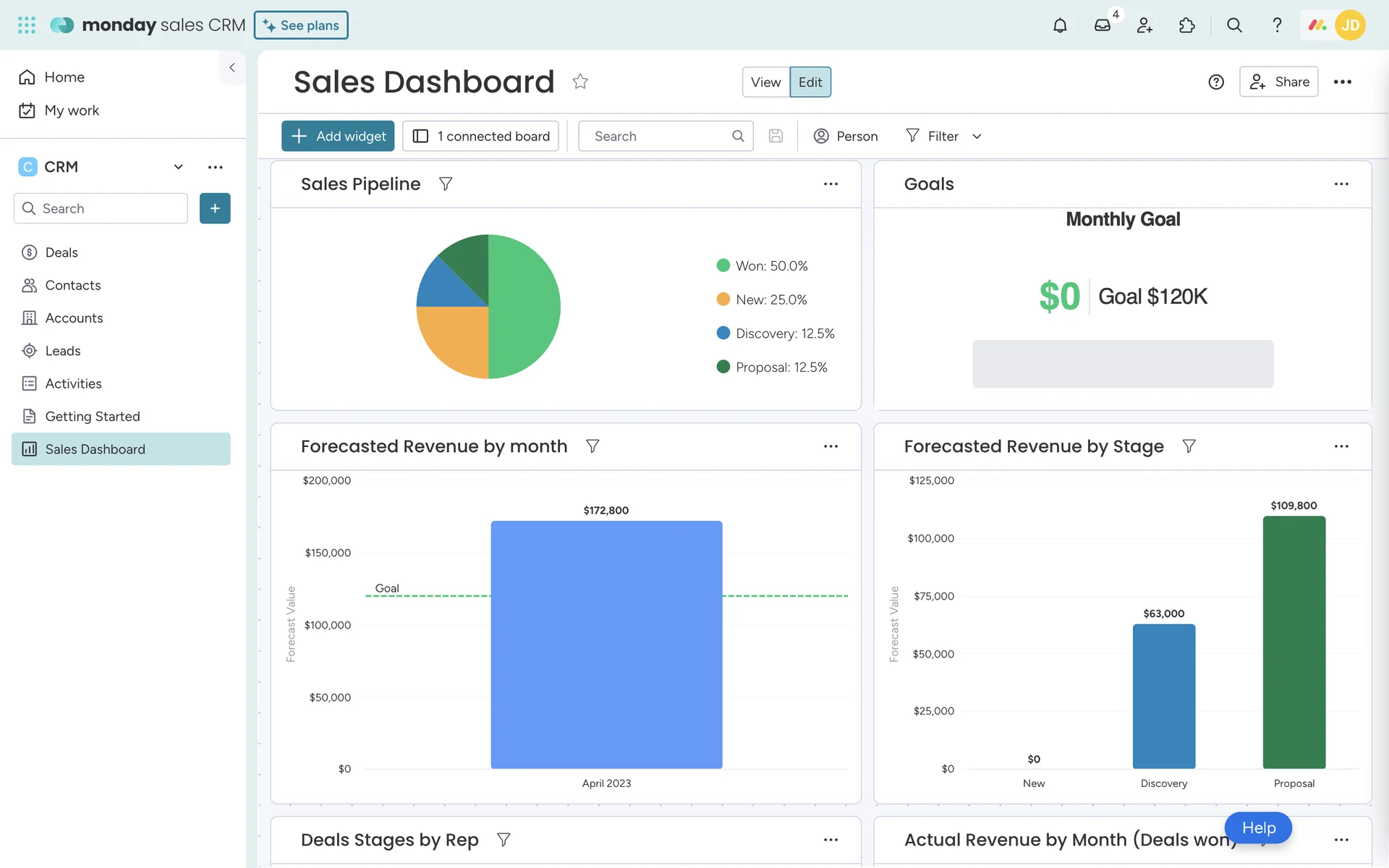
Task: Expand the CRM workspace dropdown
Action: pyautogui.click(x=178, y=167)
